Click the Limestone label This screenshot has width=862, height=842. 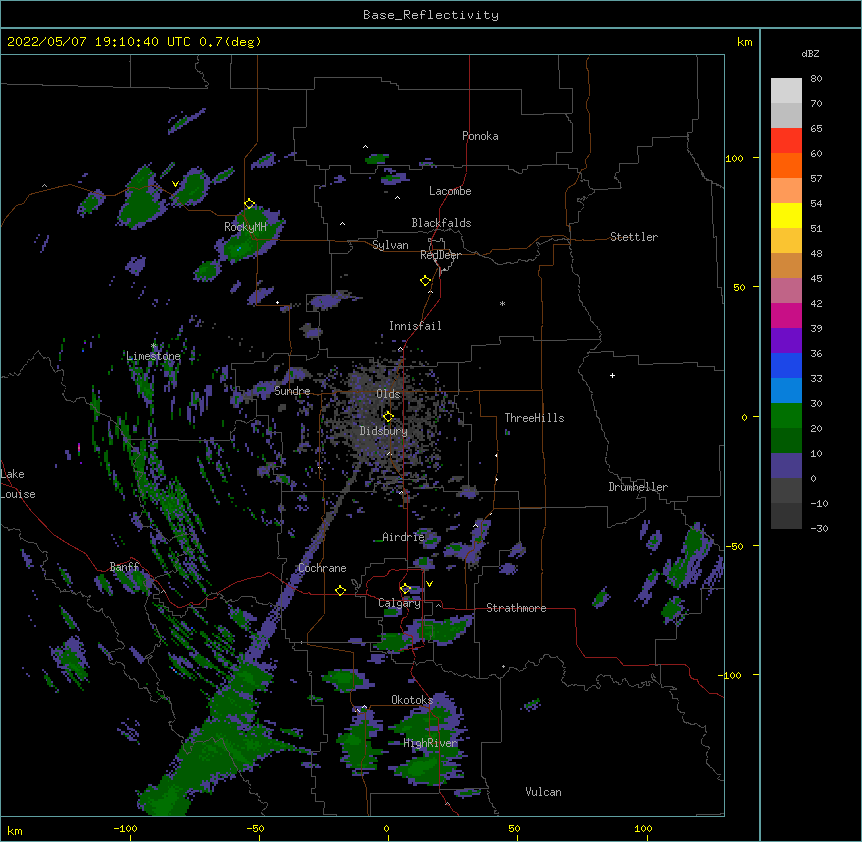click(153, 356)
